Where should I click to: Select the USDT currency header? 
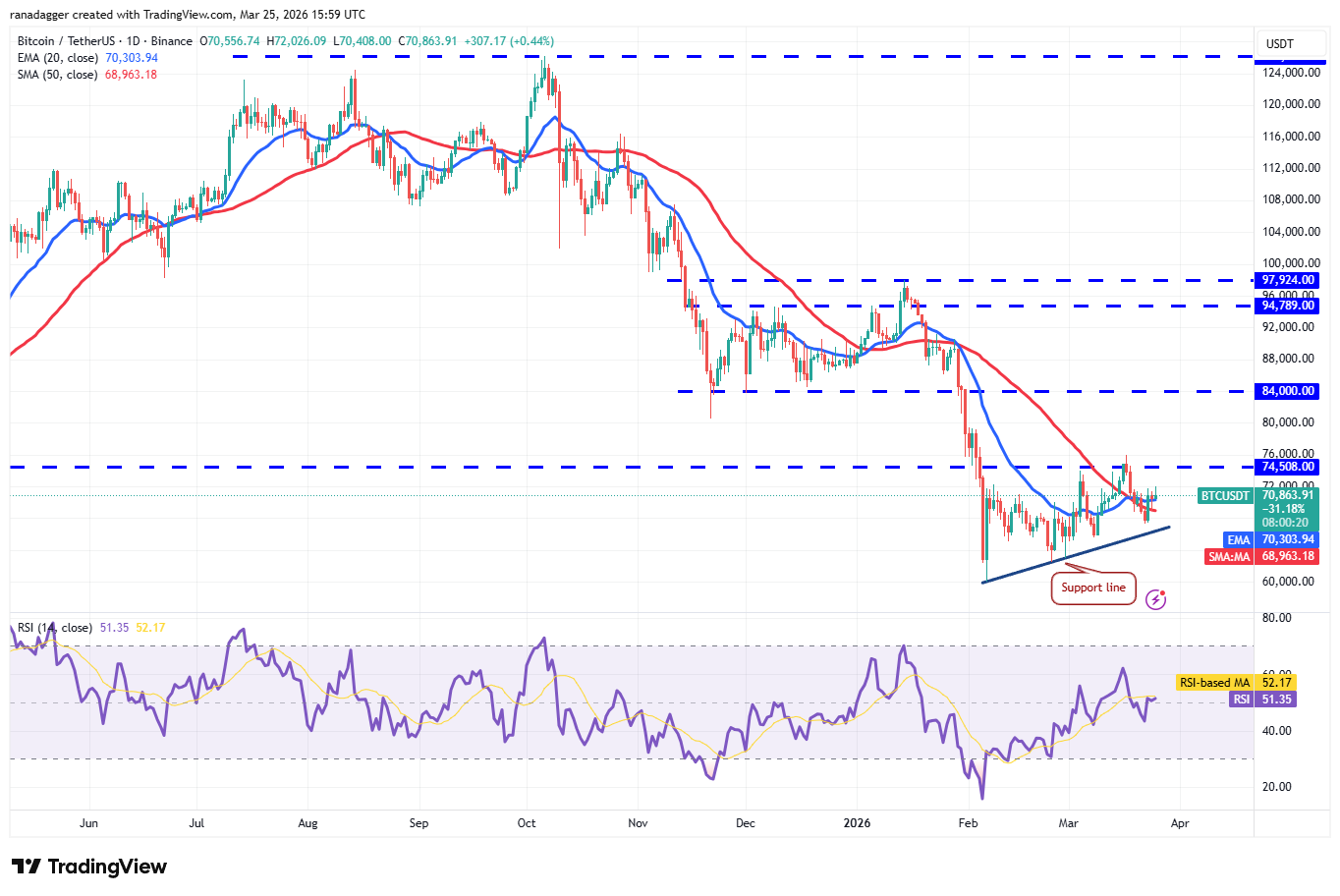1279,44
